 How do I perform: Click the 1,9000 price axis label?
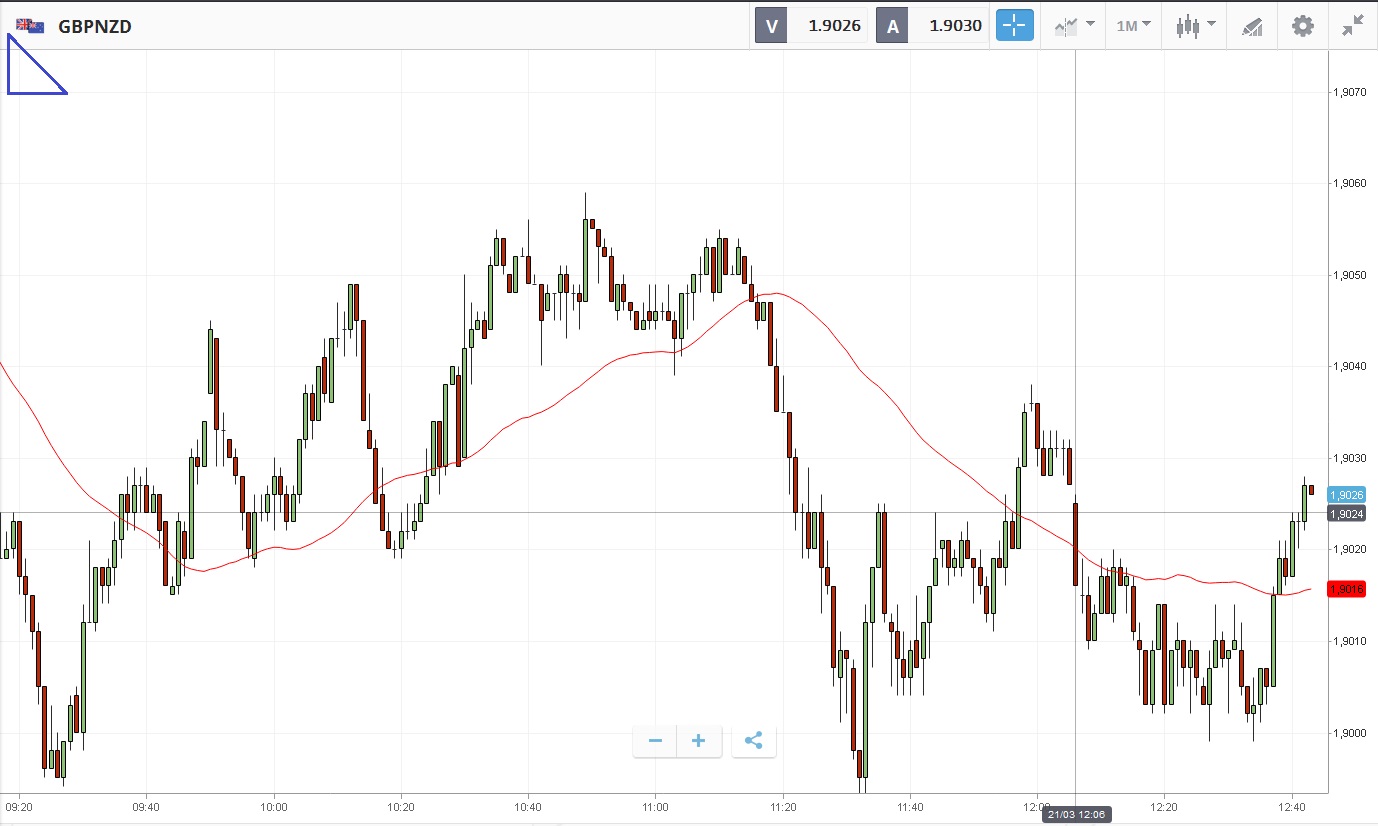pyautogui.click(x=1349, y=733)
